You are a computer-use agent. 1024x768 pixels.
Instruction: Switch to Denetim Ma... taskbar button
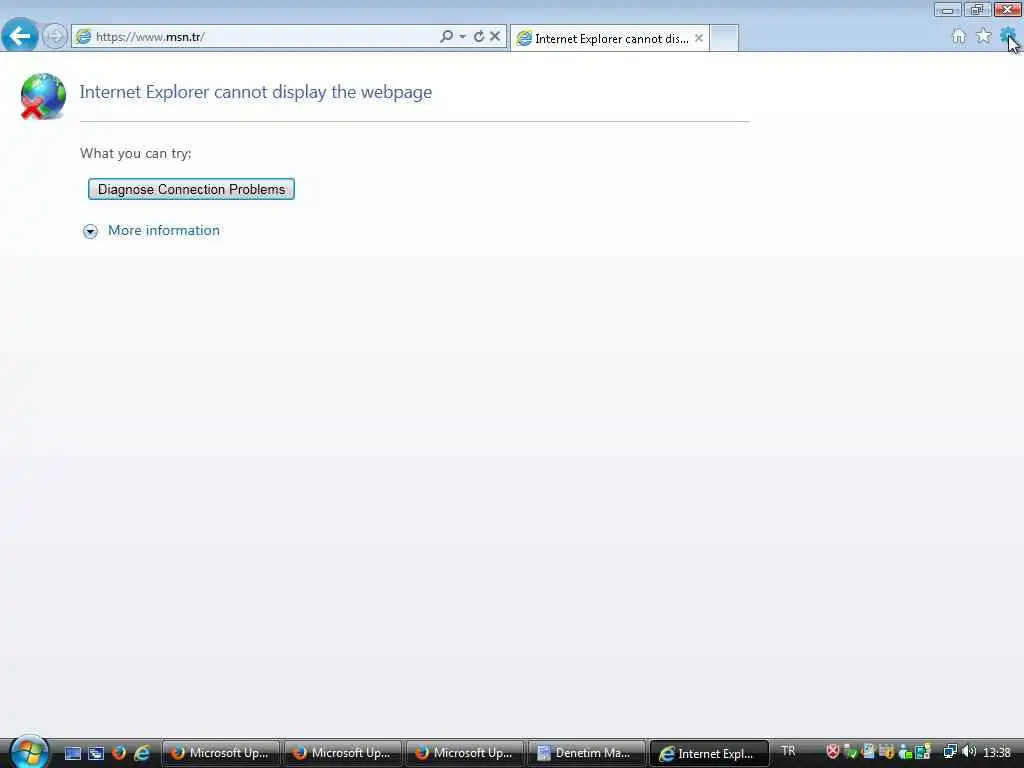(x=586, y=753)
